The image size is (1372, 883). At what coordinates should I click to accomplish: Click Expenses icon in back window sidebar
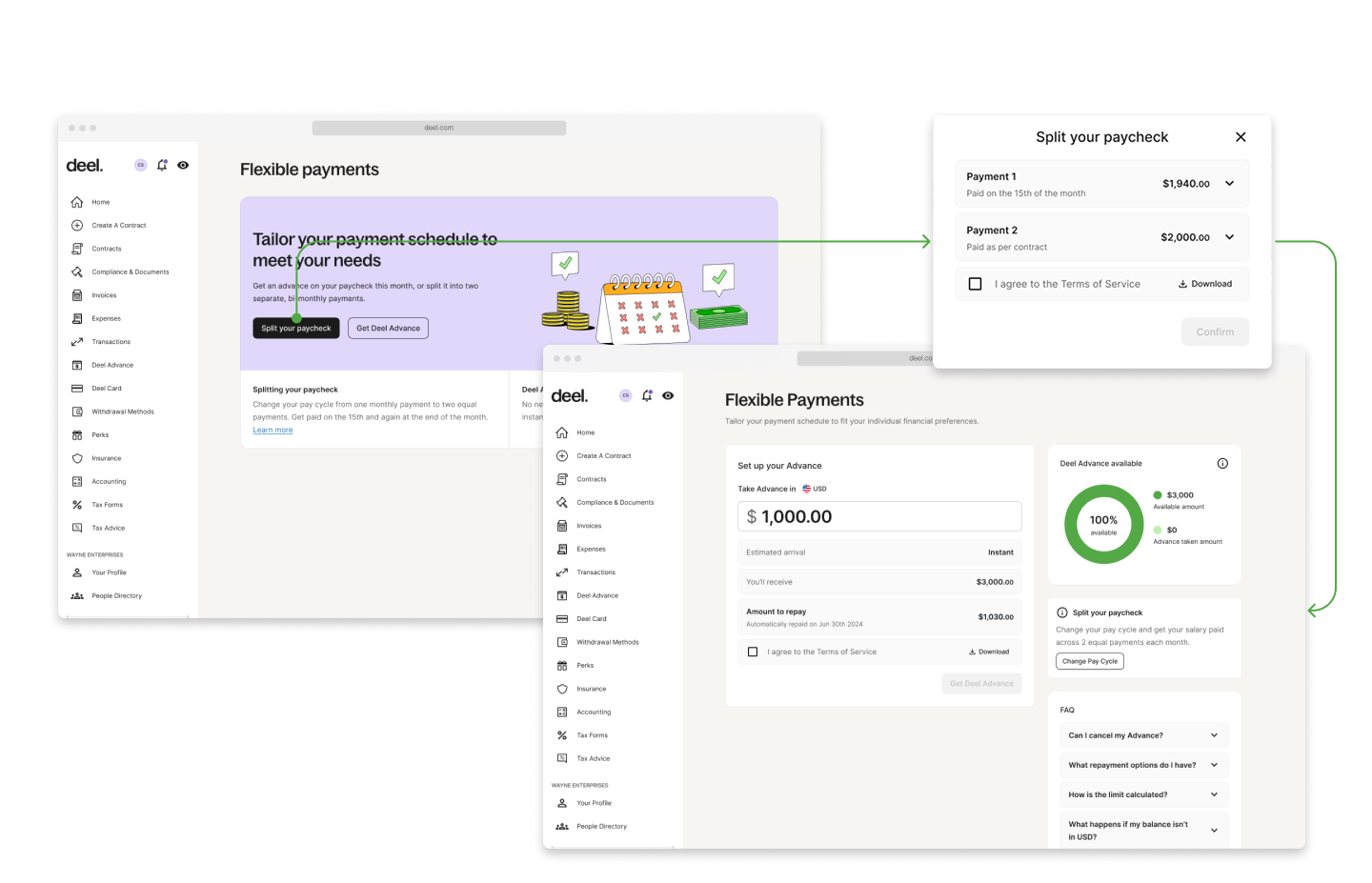77,319
